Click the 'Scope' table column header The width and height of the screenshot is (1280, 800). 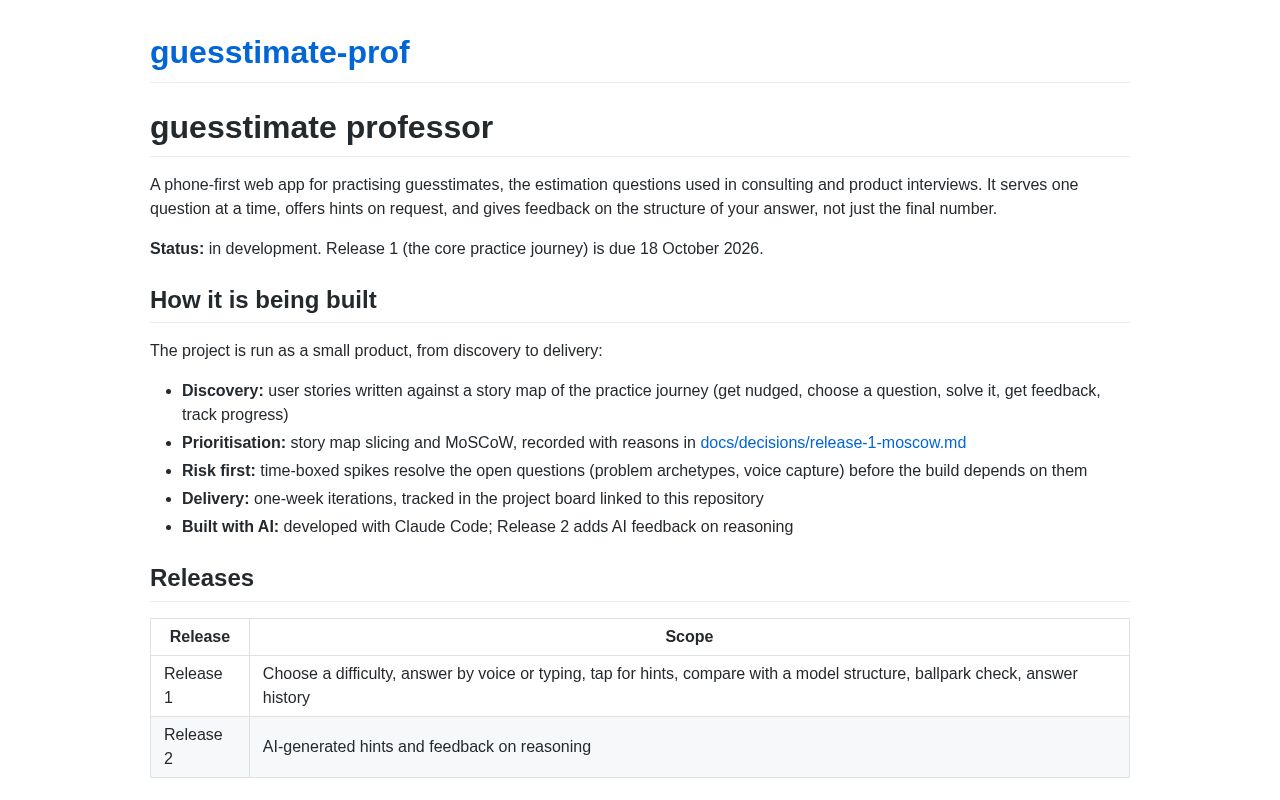coord(689,637)
